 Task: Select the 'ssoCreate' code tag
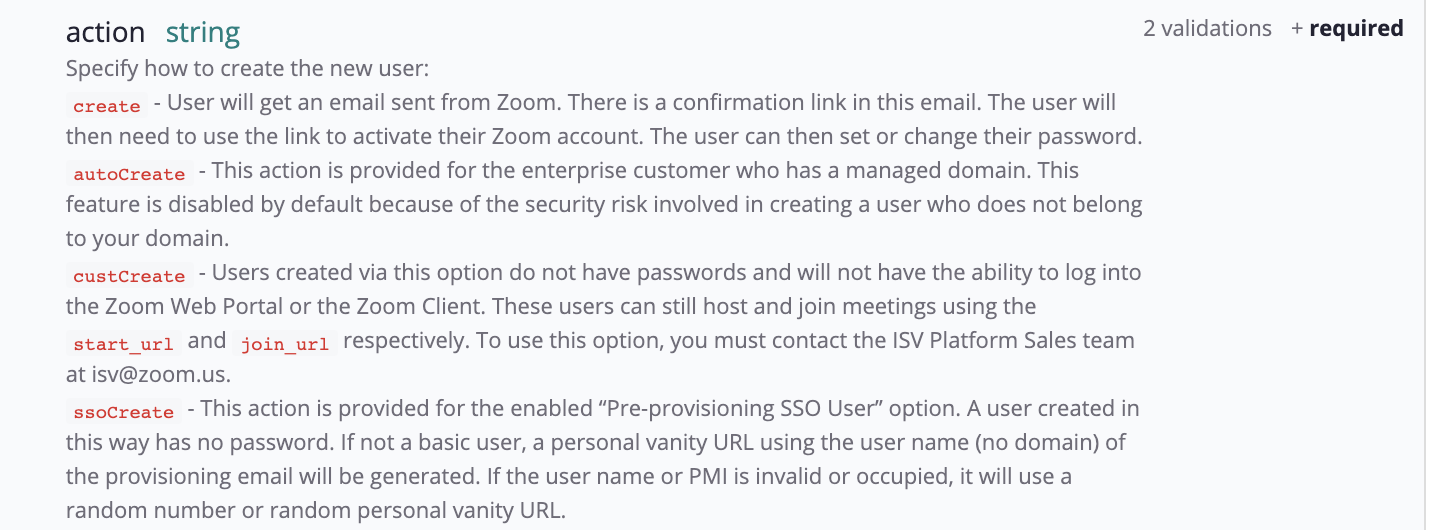coord(124,412)
